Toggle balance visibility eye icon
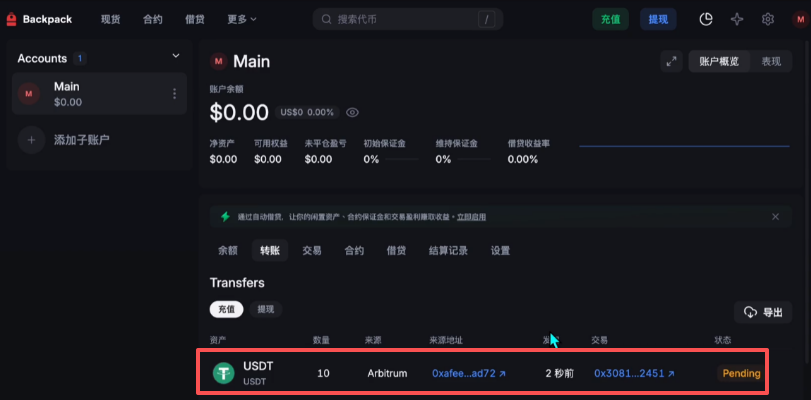811x400 pixels. pos(352,112)
